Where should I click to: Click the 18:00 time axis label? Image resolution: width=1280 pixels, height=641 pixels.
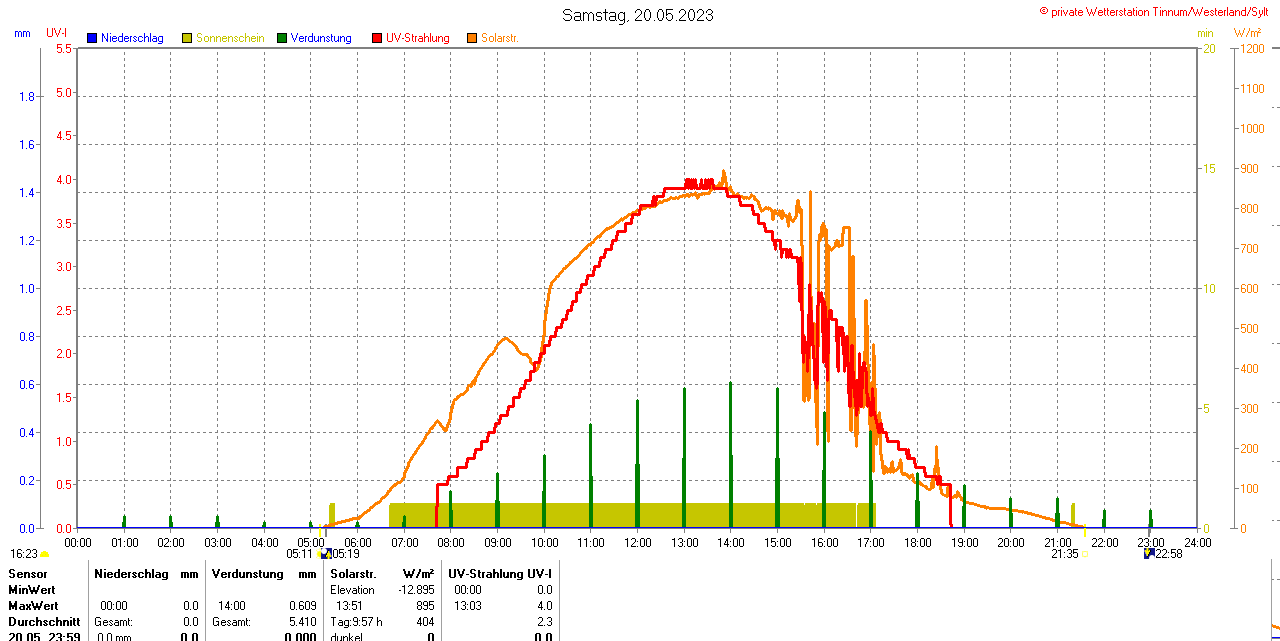point(917,542)
